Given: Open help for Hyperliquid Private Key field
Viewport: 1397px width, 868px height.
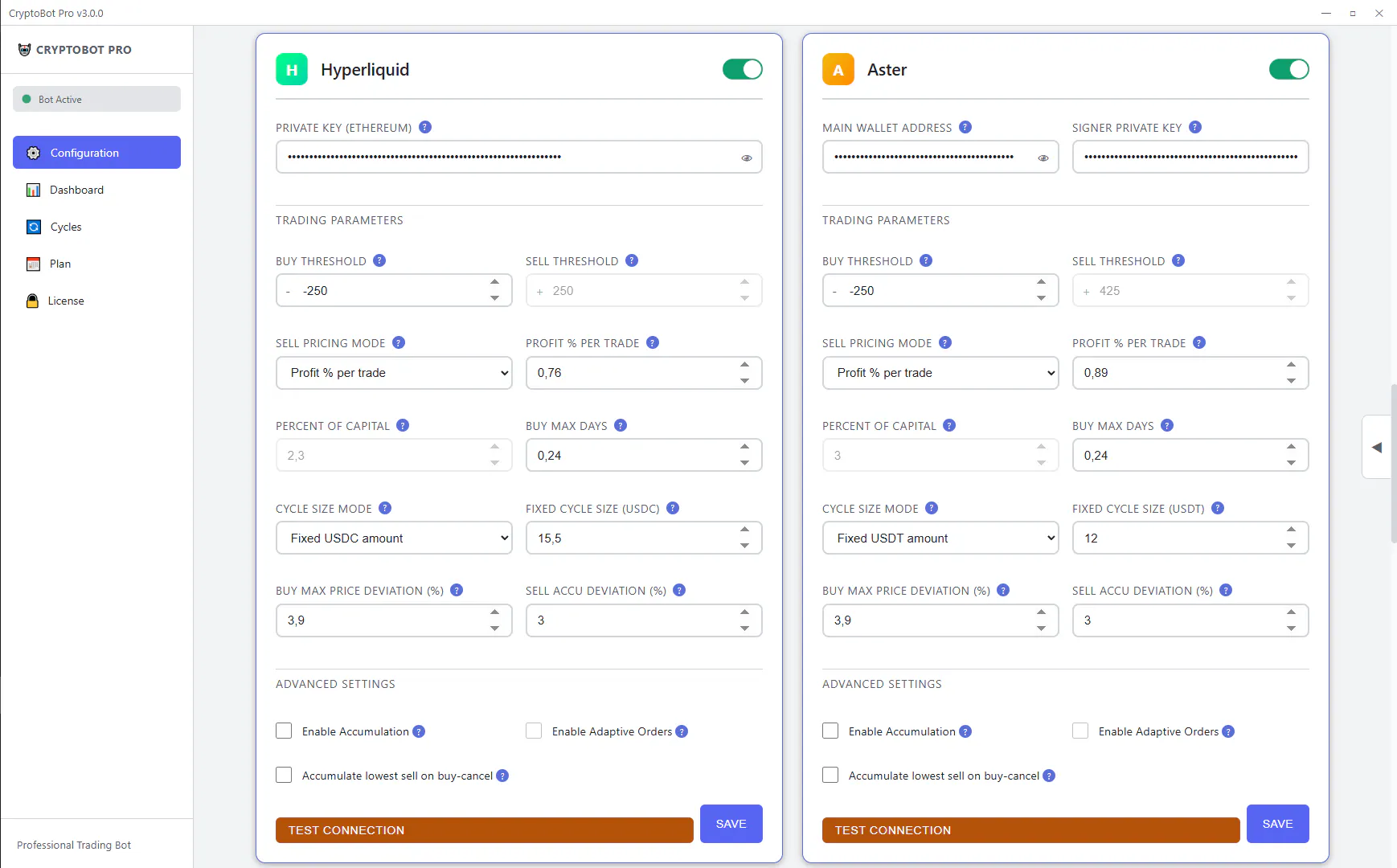Looking at the screenshot, I should point(425,127).
